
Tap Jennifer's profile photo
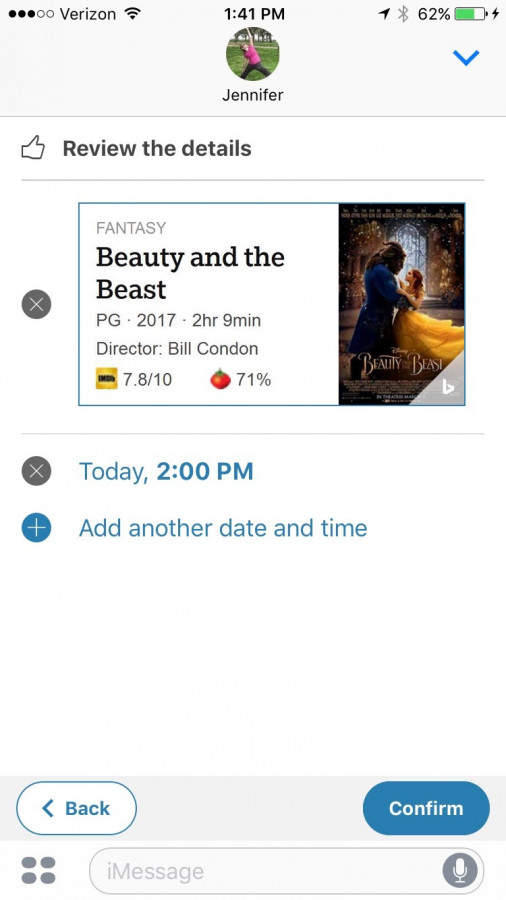(x=252, y=53)
